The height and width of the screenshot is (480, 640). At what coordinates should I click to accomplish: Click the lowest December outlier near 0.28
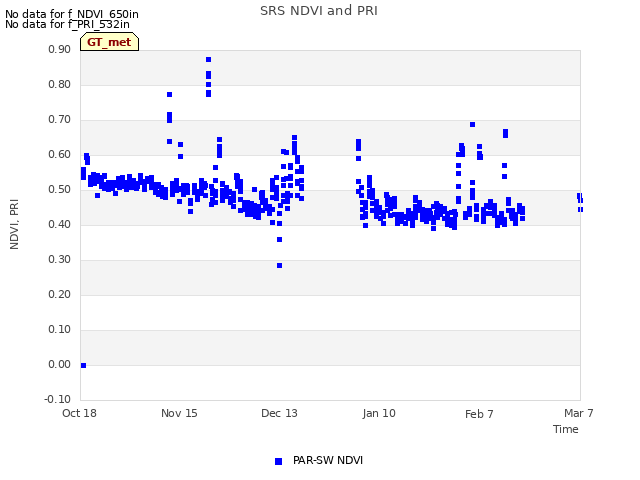(280, 266)
